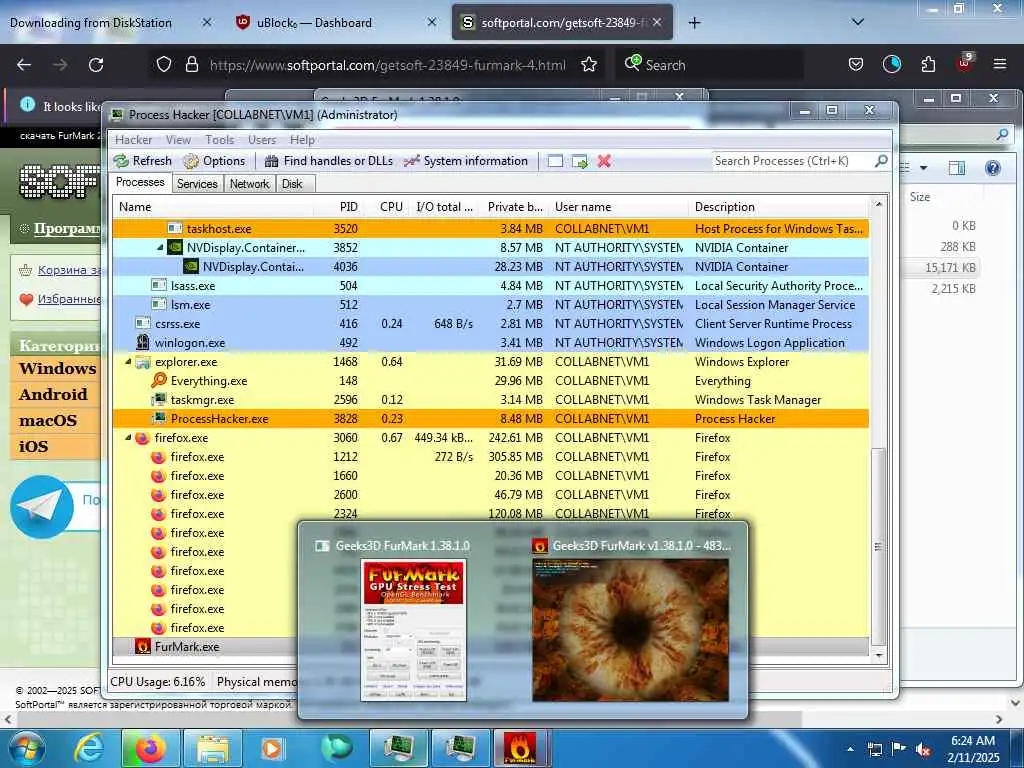This screenshot has width=1024, height=768.
Task: Sort by the Name column header
Action: [x=214, y=206]
